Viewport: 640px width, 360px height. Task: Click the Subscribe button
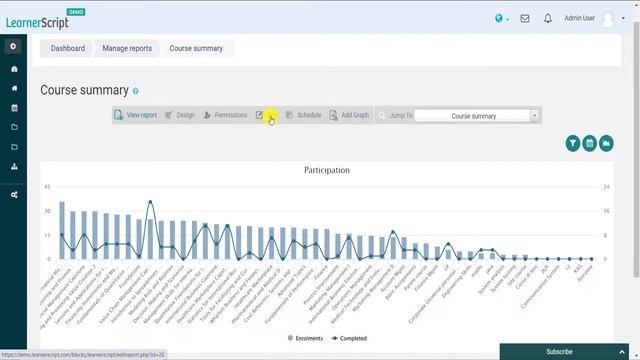tap(564, 352)
